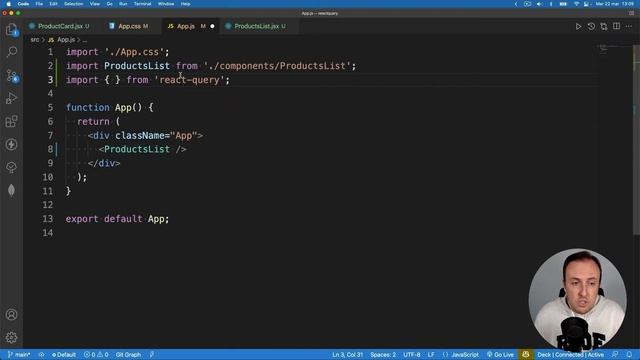Click Go Live in the status bar
The image size is (640, 360).
(x=500, y=355)
